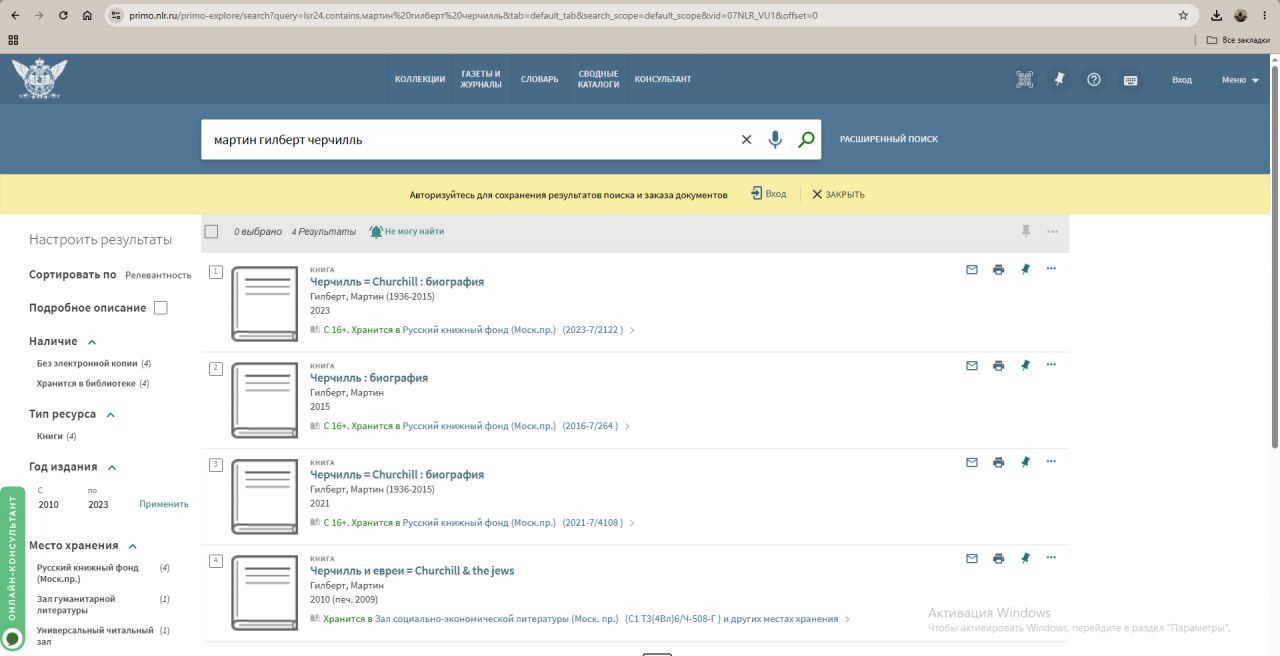Image resolution: width=1280 pixels, height=656 pixels.
Task: Bookmark this page with the star icon
Action: (1183, 15)
